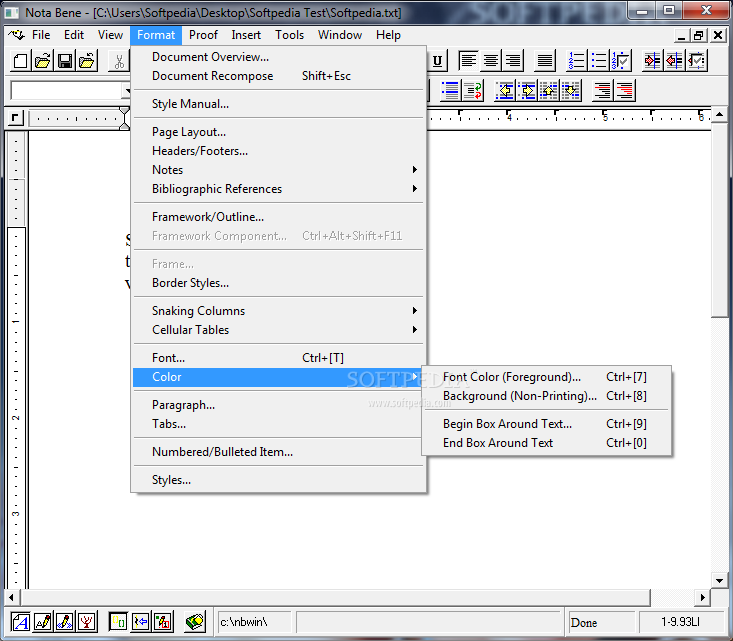Click the horizontal scrollbar right arrow
This screenshot has width=733, height=641.
[702, 597]
